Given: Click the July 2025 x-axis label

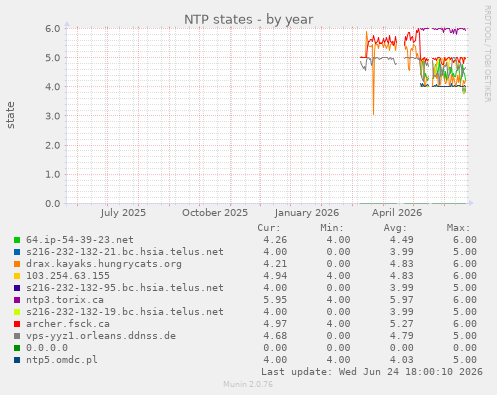Looking at the screenshot, I should [x=123, y=213].
